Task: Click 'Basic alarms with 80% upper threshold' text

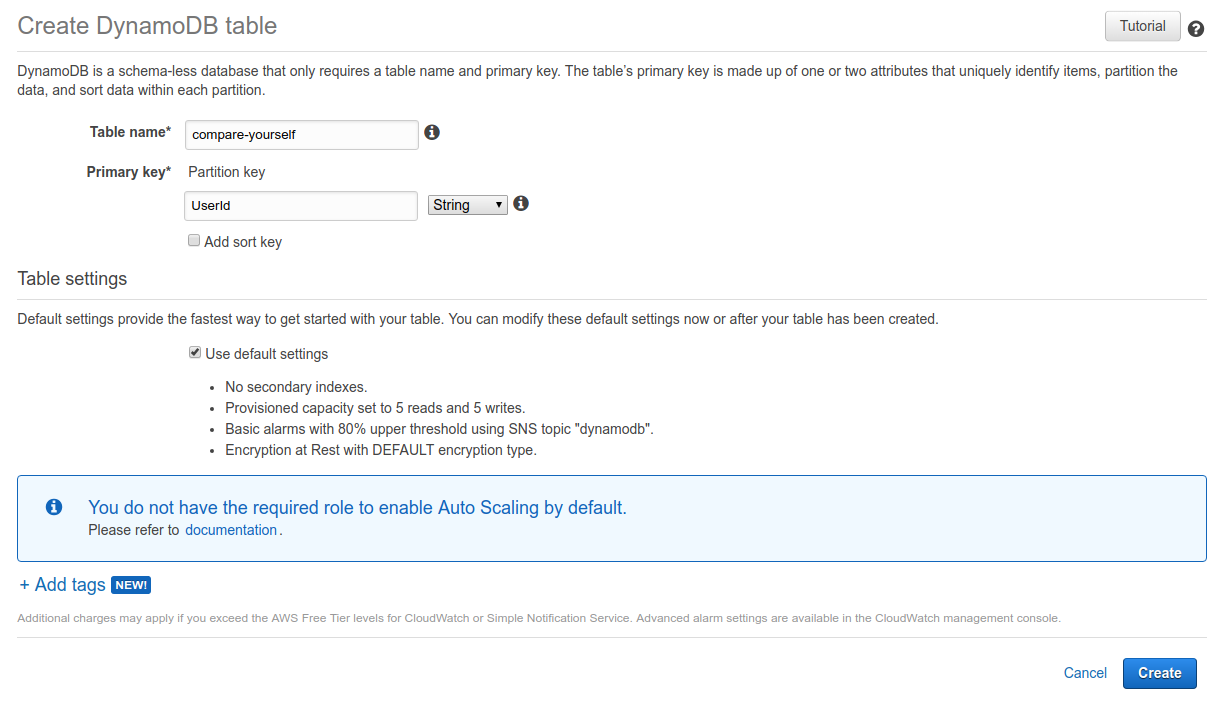Action: coord(439,429)
